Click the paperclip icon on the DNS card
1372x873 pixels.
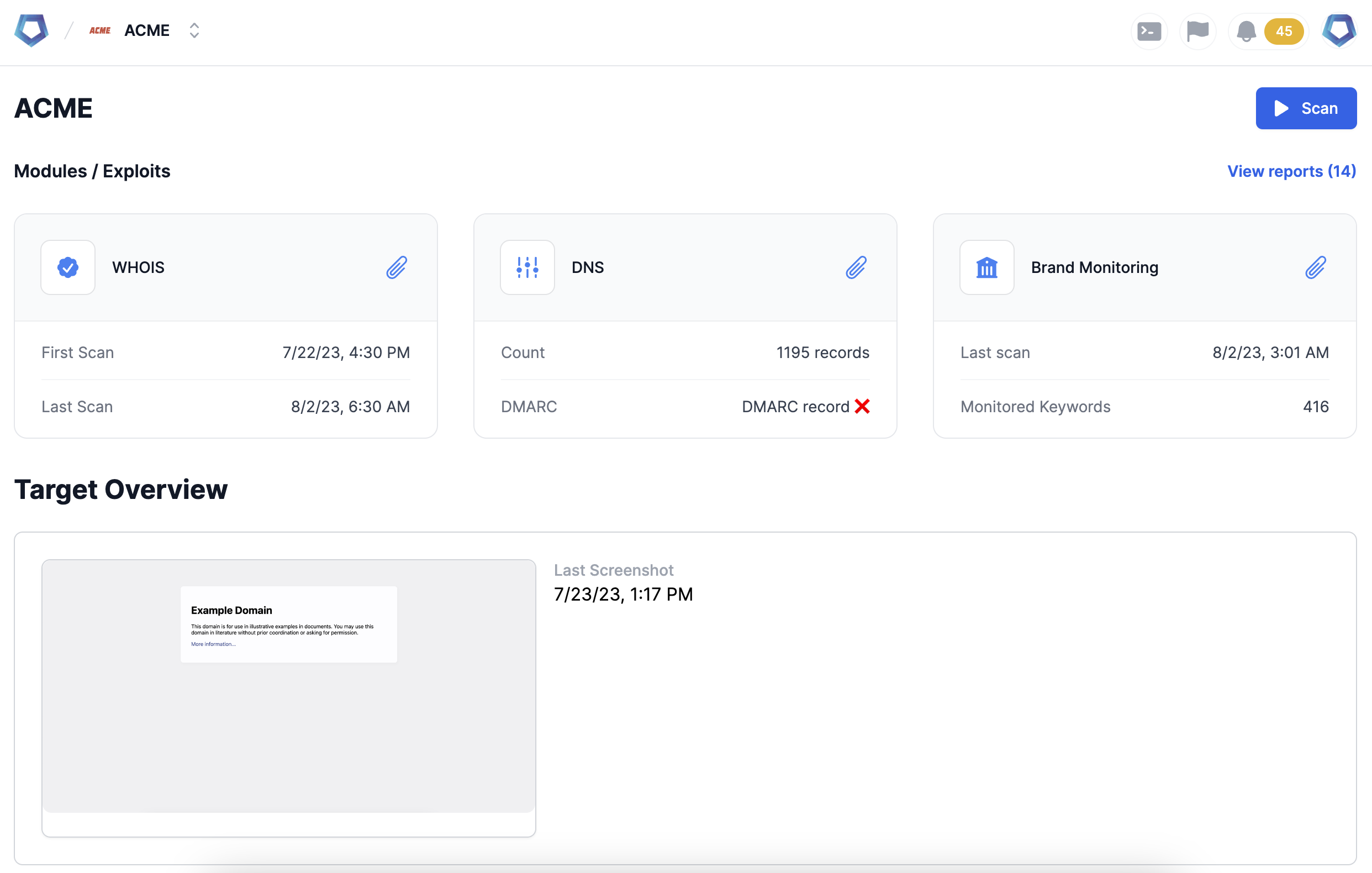(856, 267)
